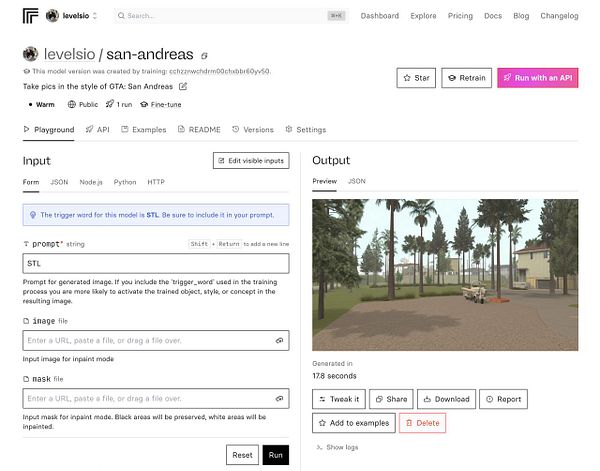Open the levelsio account switcher dropdown

(72, 16)
